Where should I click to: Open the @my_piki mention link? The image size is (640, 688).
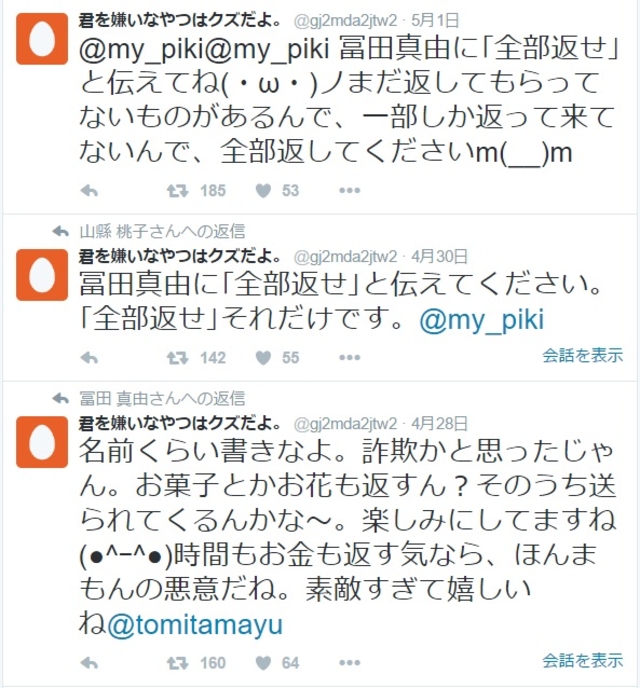click(x=482, y=320)
